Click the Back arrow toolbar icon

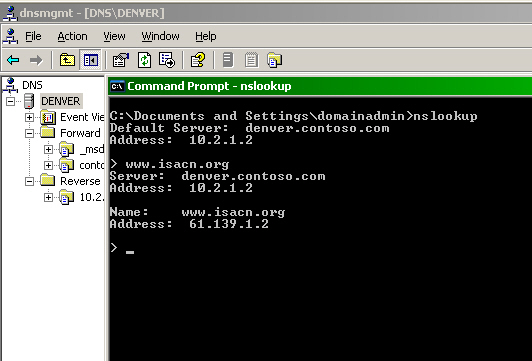(x=13, y=60)
